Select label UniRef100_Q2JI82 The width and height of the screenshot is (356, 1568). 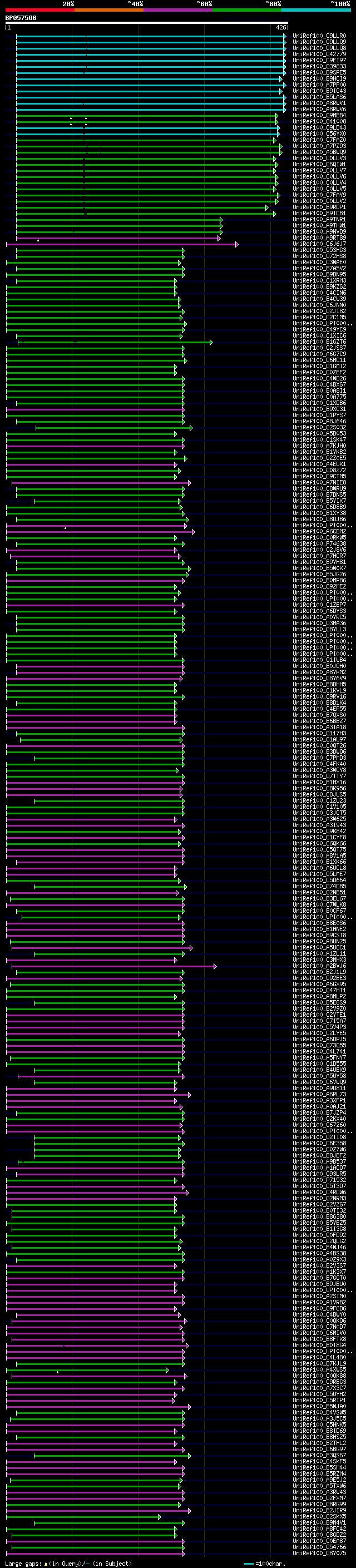pos(319,311)
